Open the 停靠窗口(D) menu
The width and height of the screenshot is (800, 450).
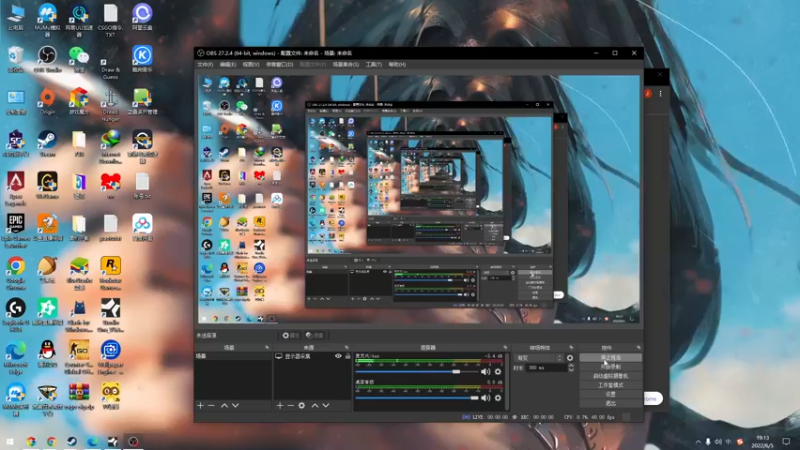280,65
